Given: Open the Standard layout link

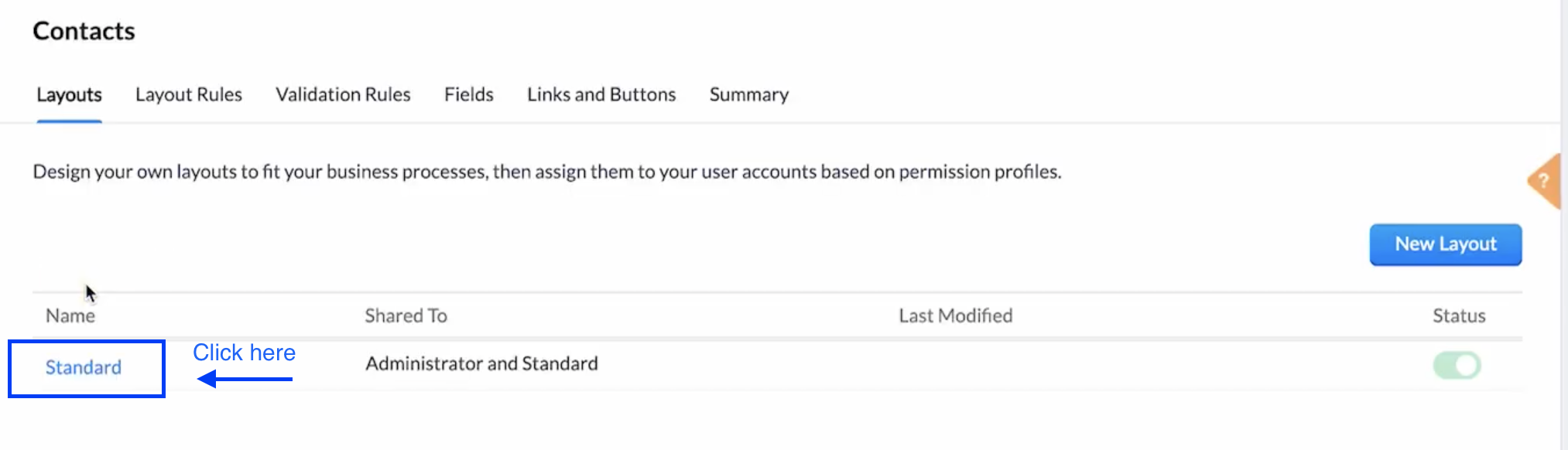Looking at the screenshot, I should [84, 367].
